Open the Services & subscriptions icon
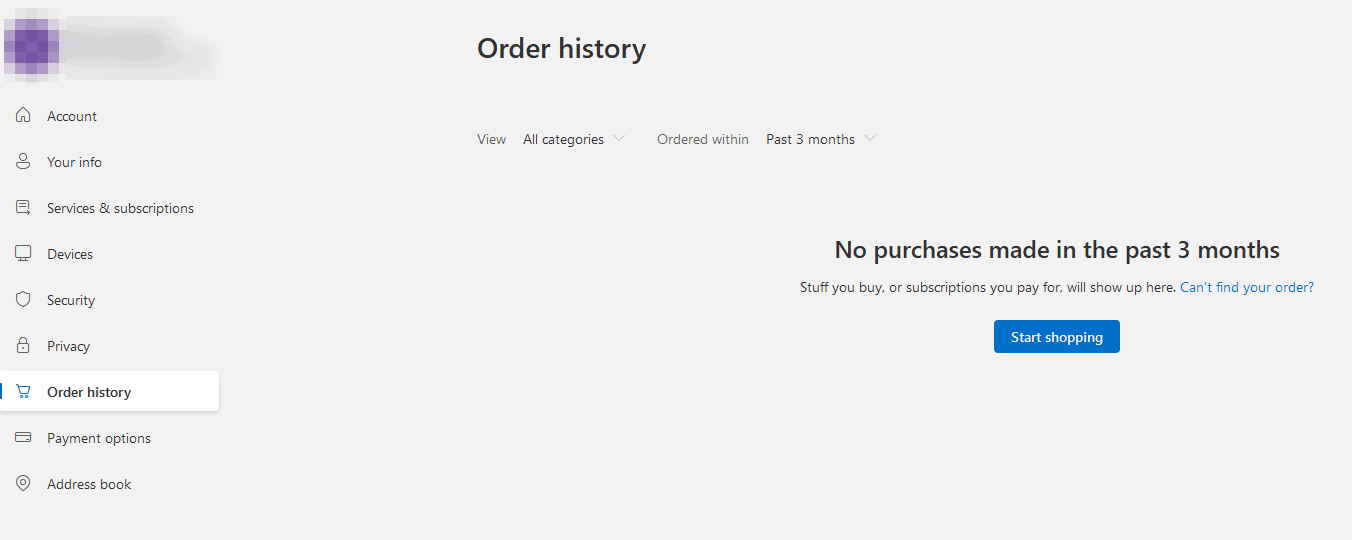This screenshot has width=1352, height=540. (x=23, y=208)
